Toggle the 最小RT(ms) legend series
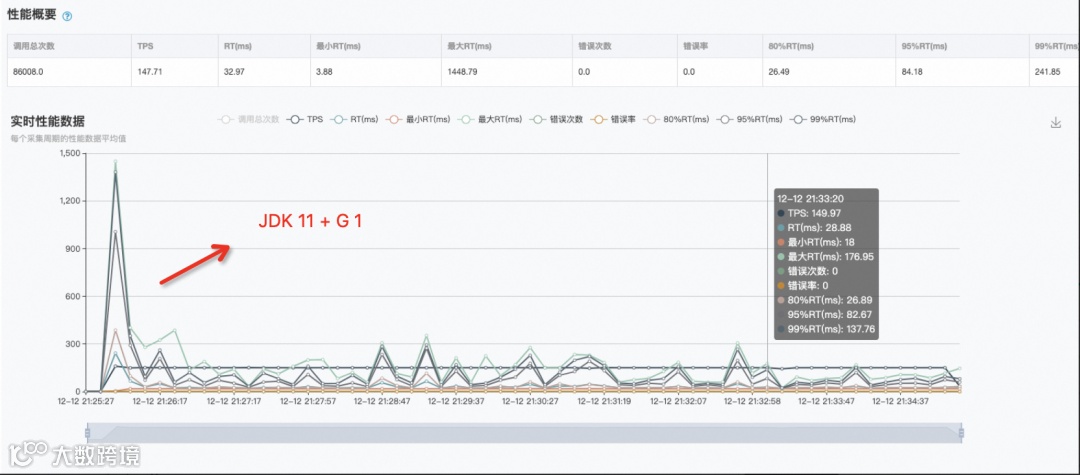Viewport: 1080px width, 475px height. pos(419,119)
